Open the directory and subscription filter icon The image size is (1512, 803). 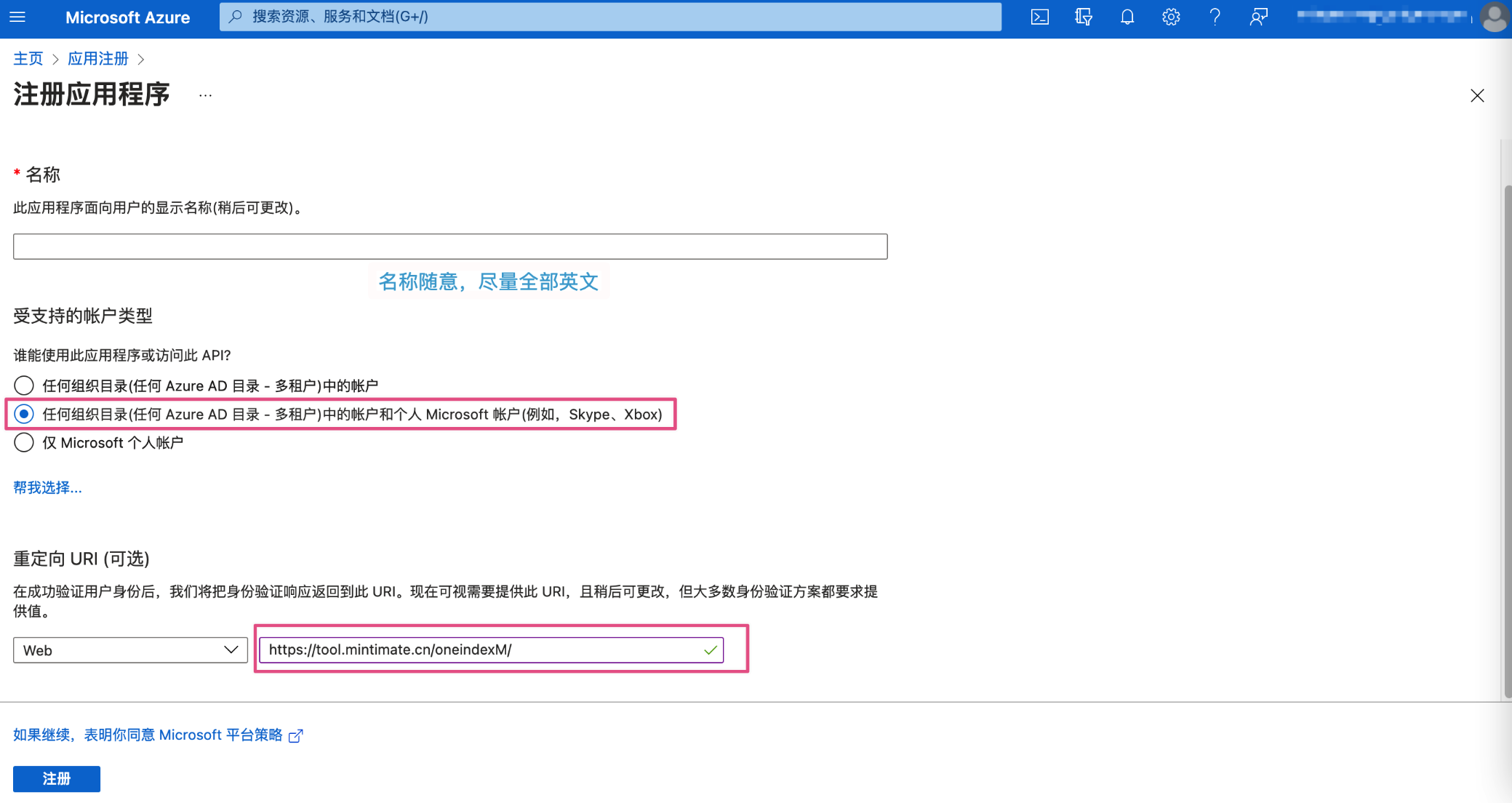[1083, 17]
